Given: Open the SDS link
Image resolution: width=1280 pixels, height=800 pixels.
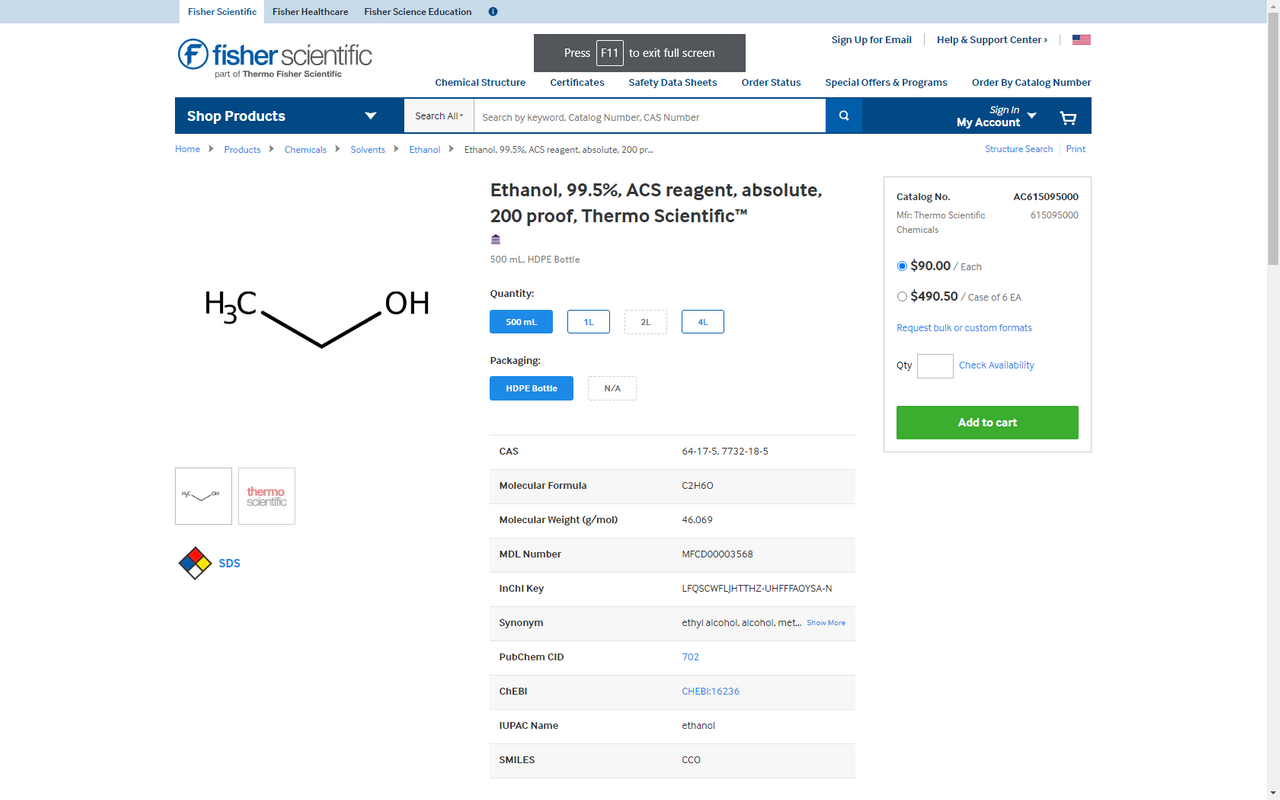Looking at the screenshot, I should [229, 563].
